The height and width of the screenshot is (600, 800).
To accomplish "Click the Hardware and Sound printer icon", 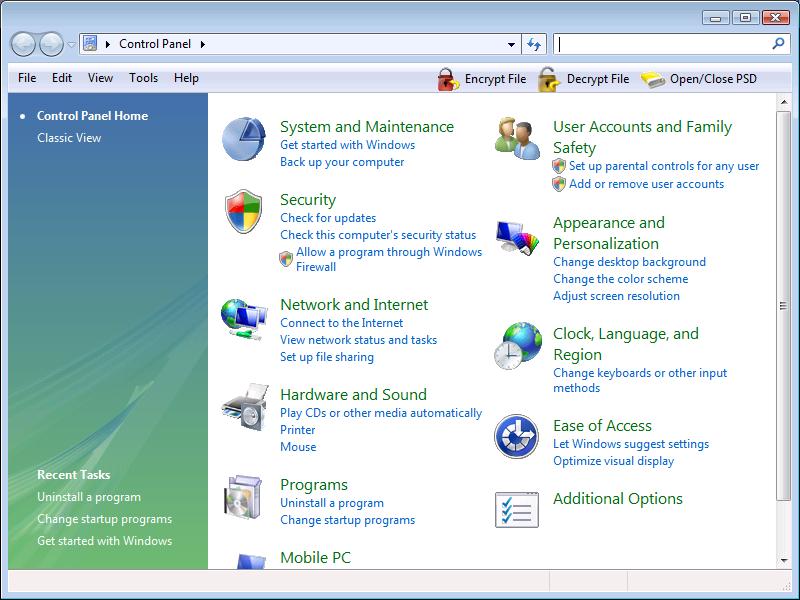I will (245, 407).
